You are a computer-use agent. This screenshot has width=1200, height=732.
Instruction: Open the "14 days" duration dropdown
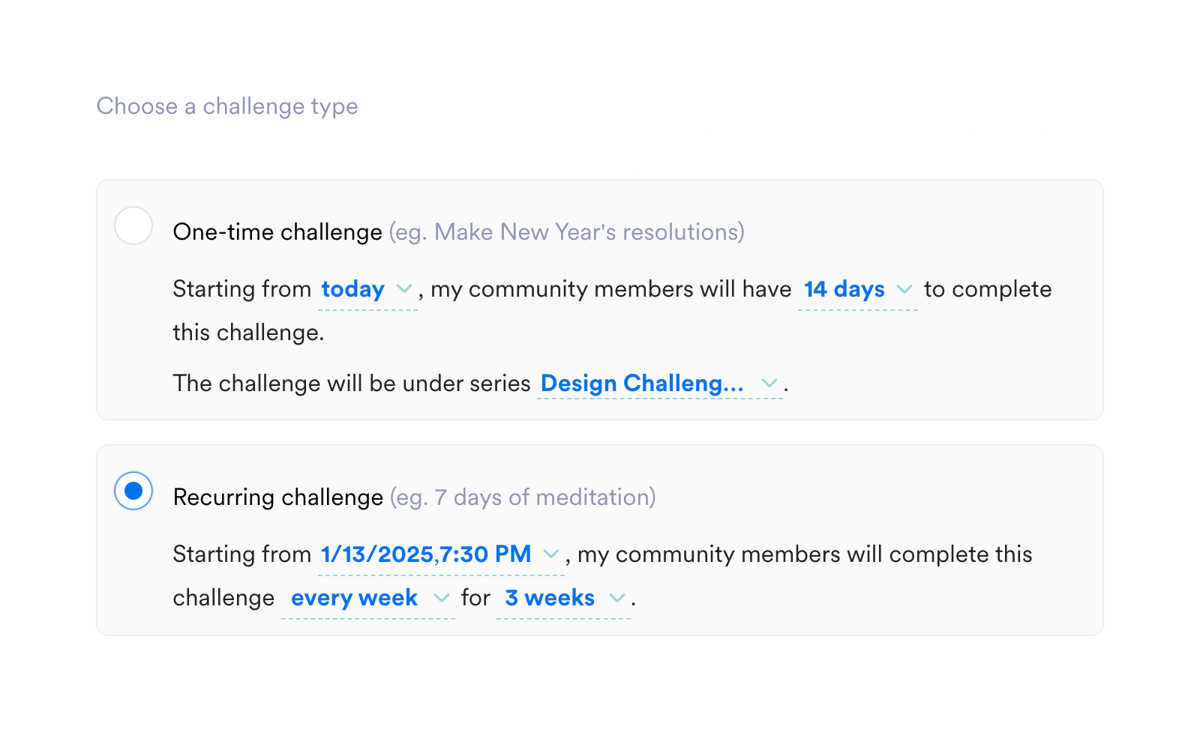844,289
